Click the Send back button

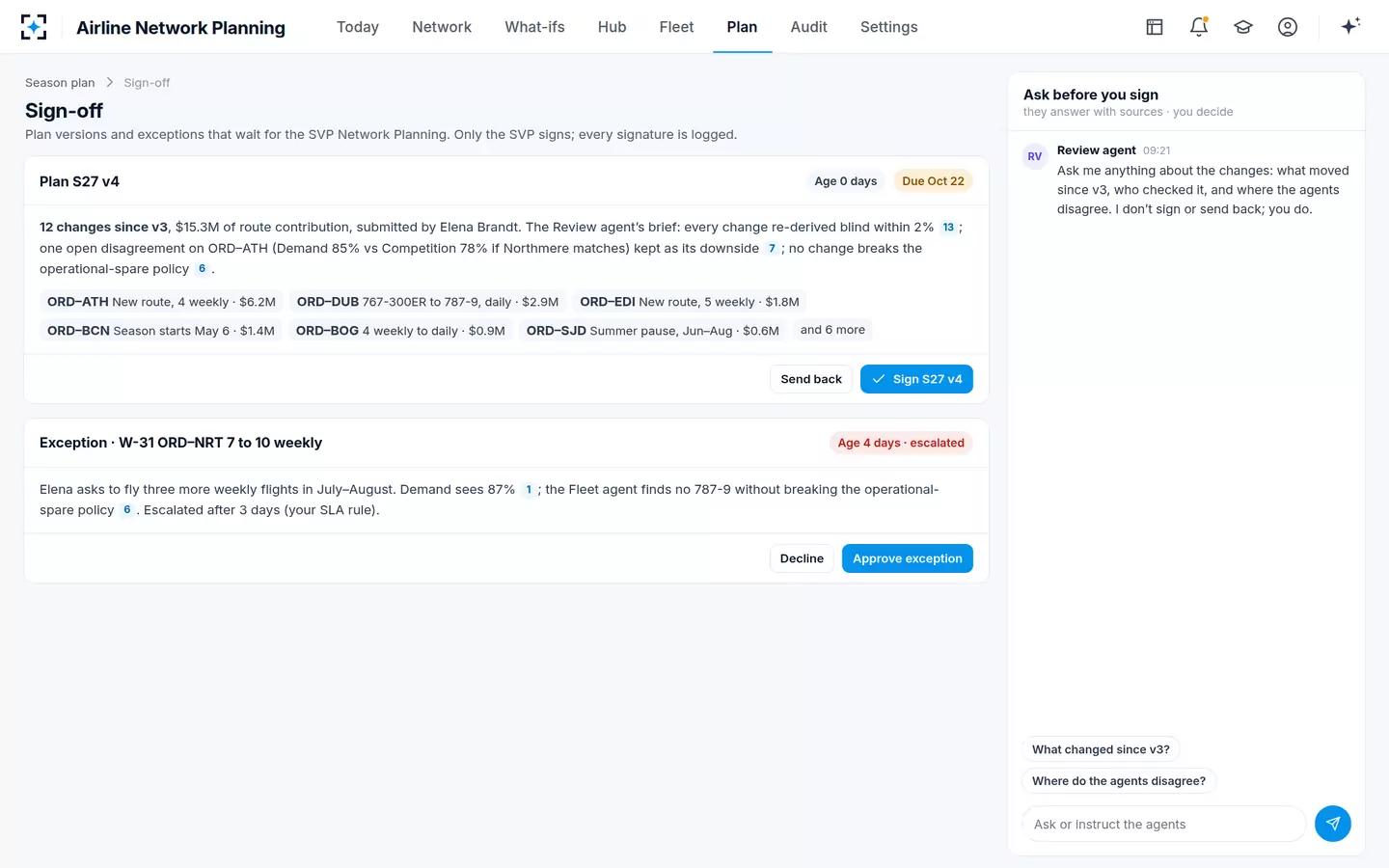point(811,379)
